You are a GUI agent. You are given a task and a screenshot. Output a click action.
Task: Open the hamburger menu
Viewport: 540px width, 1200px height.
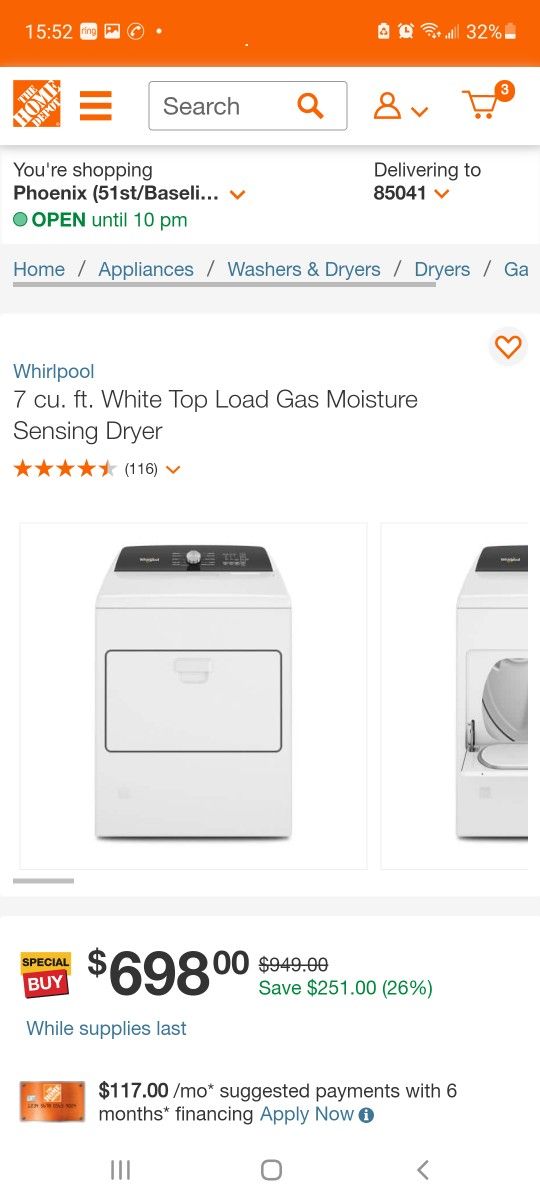(96, 105)
